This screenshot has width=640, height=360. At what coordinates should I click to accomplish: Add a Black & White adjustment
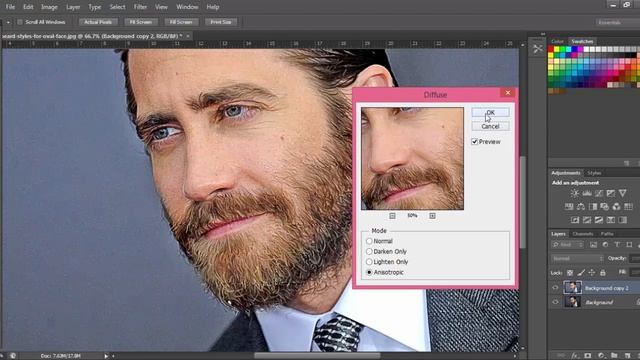click(x=593, y=207)
